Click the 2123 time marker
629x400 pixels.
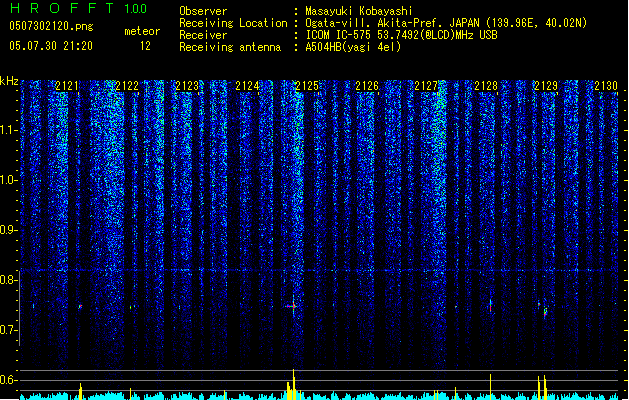click(x=187, y=86)
